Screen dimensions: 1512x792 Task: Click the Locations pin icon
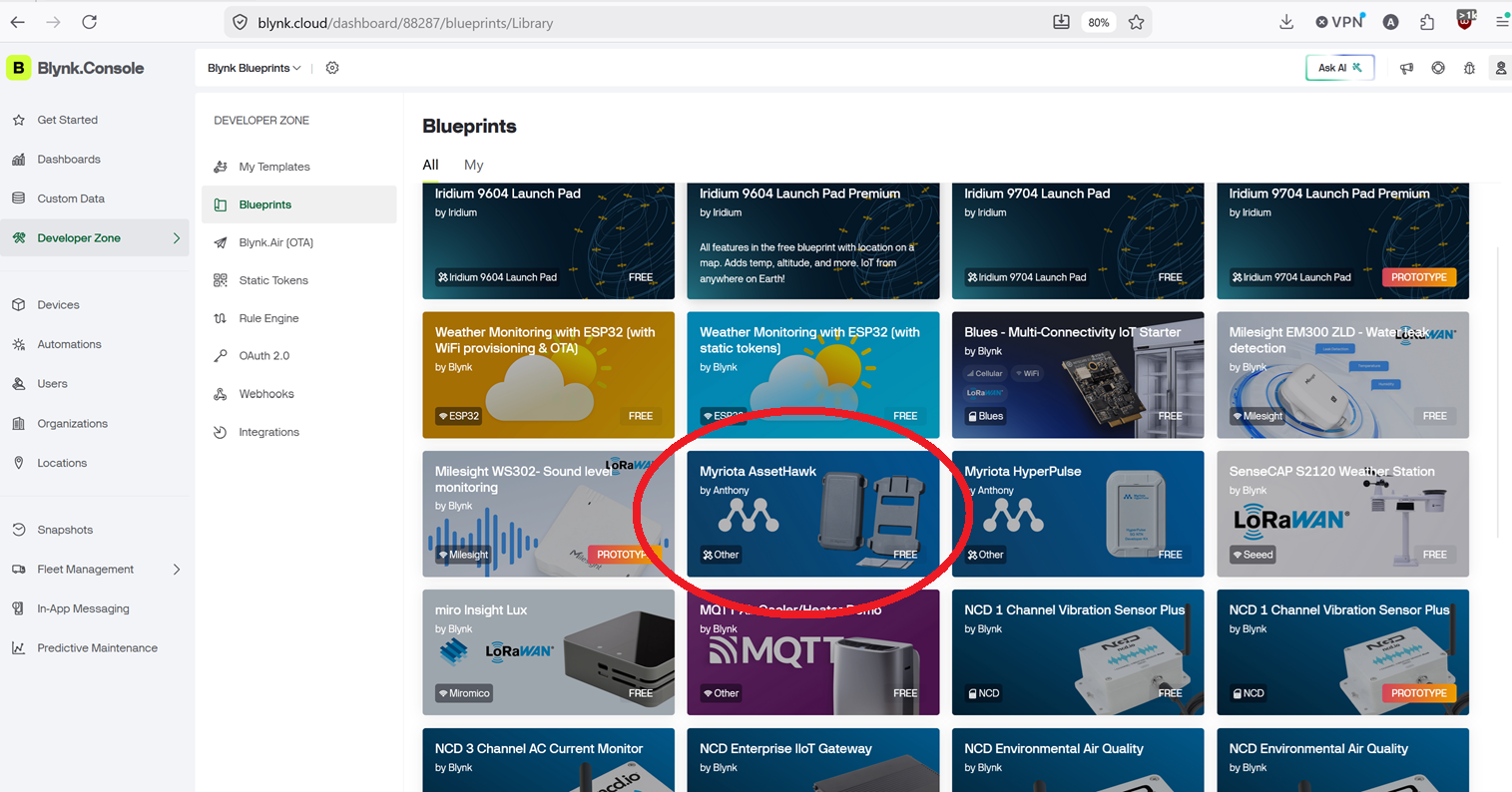pos(19,463)
